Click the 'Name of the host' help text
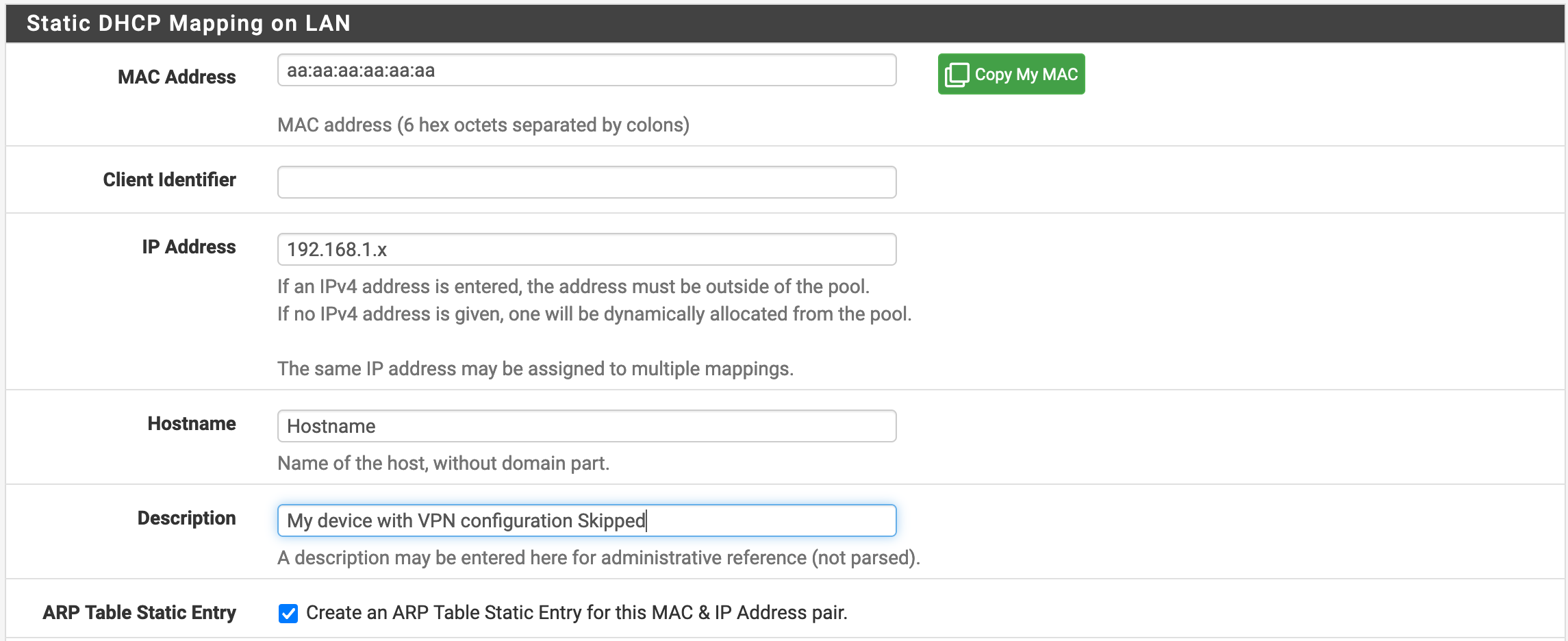 [443, 463]
